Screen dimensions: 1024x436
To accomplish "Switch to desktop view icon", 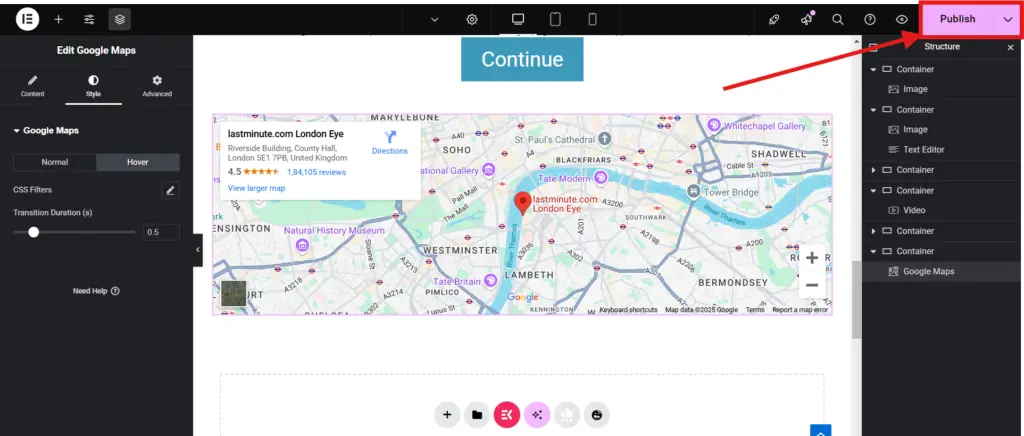I will click(518, 19).
